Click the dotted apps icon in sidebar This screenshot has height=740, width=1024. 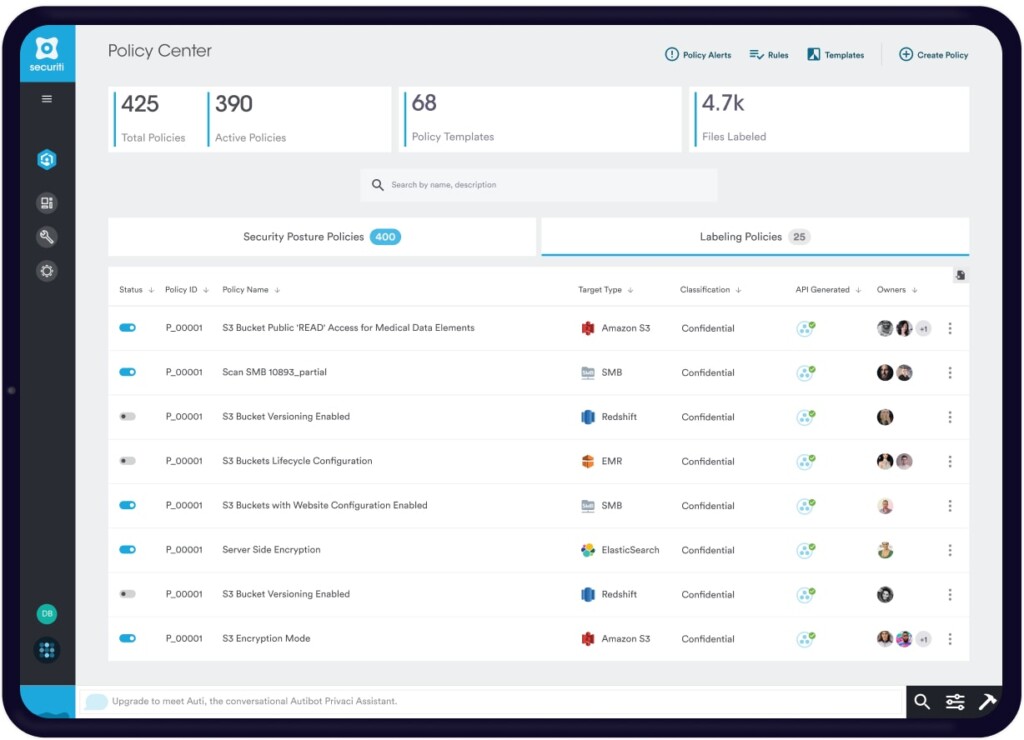pos(47,650)
